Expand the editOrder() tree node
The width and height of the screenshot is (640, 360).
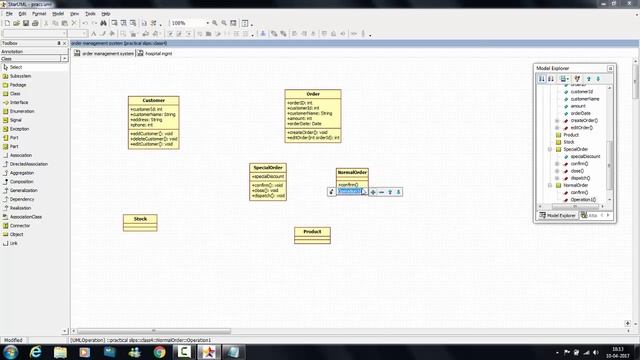(557, 128)
